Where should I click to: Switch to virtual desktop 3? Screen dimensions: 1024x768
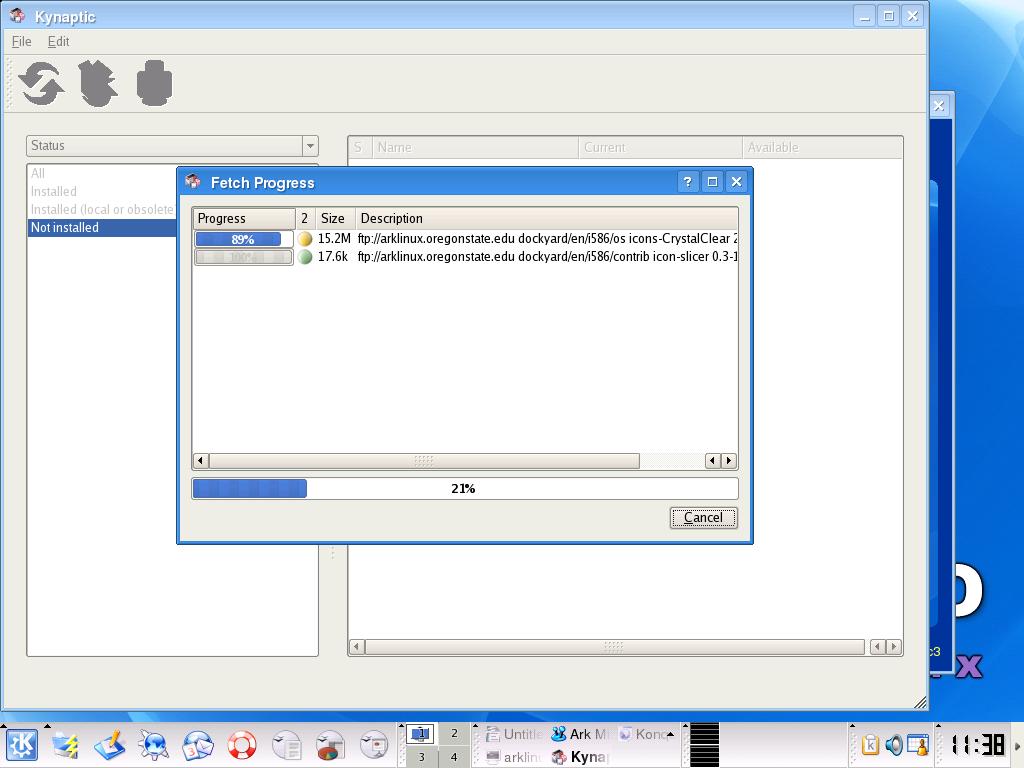(x=421, y=757)
